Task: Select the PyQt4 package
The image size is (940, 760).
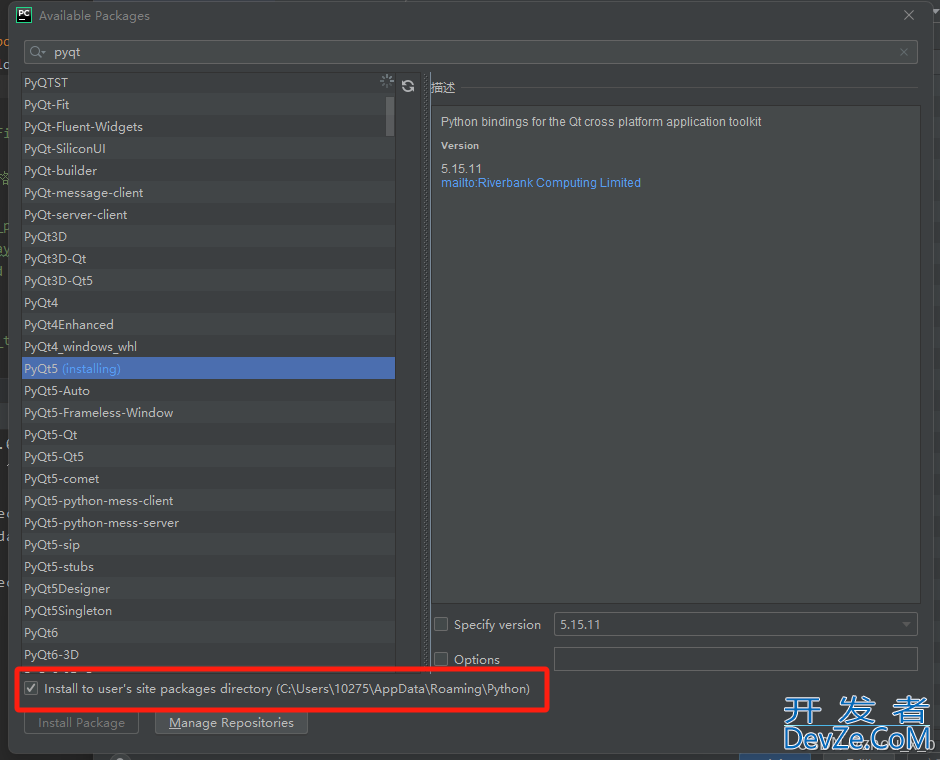Action: (208, 303)
